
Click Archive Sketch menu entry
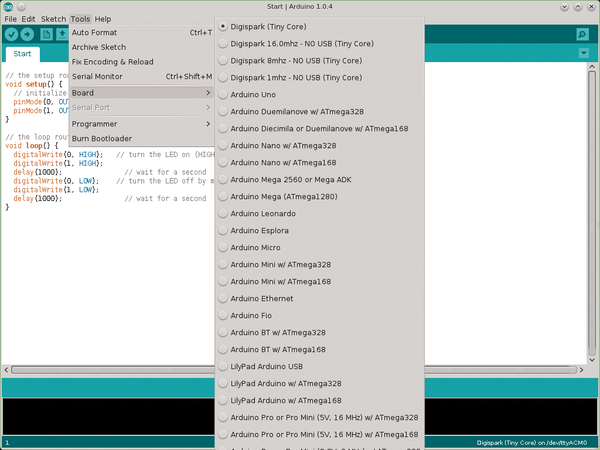(x=142, y=47)
